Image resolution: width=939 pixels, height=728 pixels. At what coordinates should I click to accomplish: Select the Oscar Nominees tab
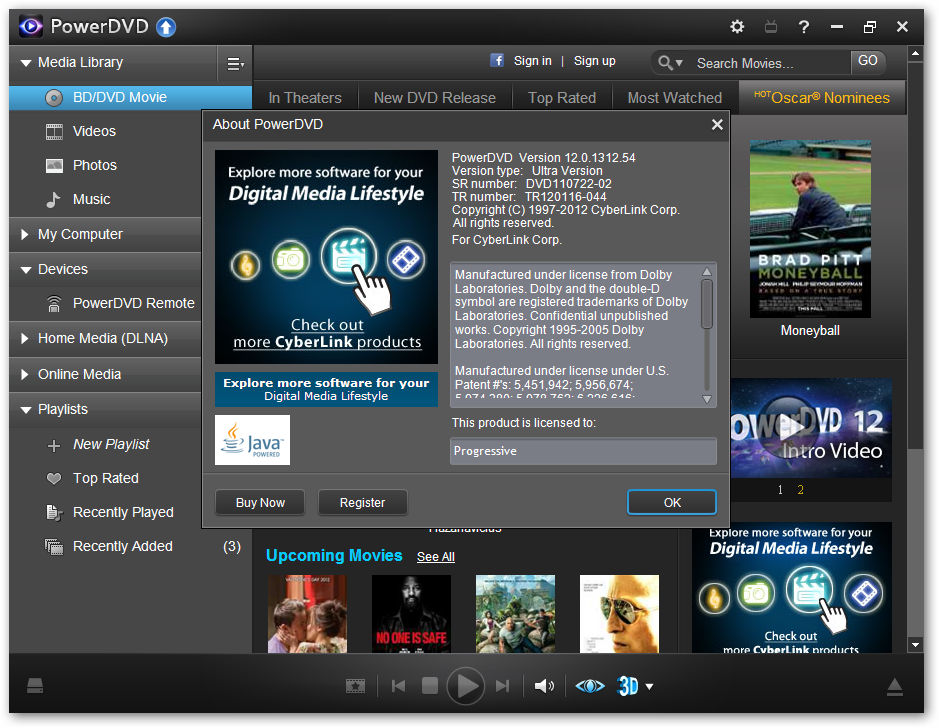click(x=822, y=98)
